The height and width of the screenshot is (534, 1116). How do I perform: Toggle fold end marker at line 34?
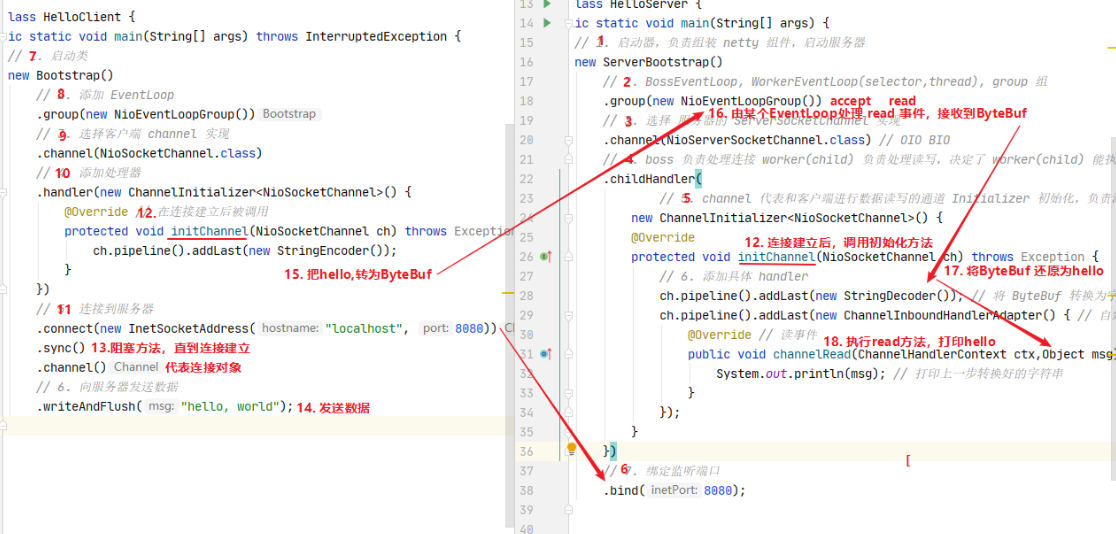pyautogui.click(x=570, y=411)
